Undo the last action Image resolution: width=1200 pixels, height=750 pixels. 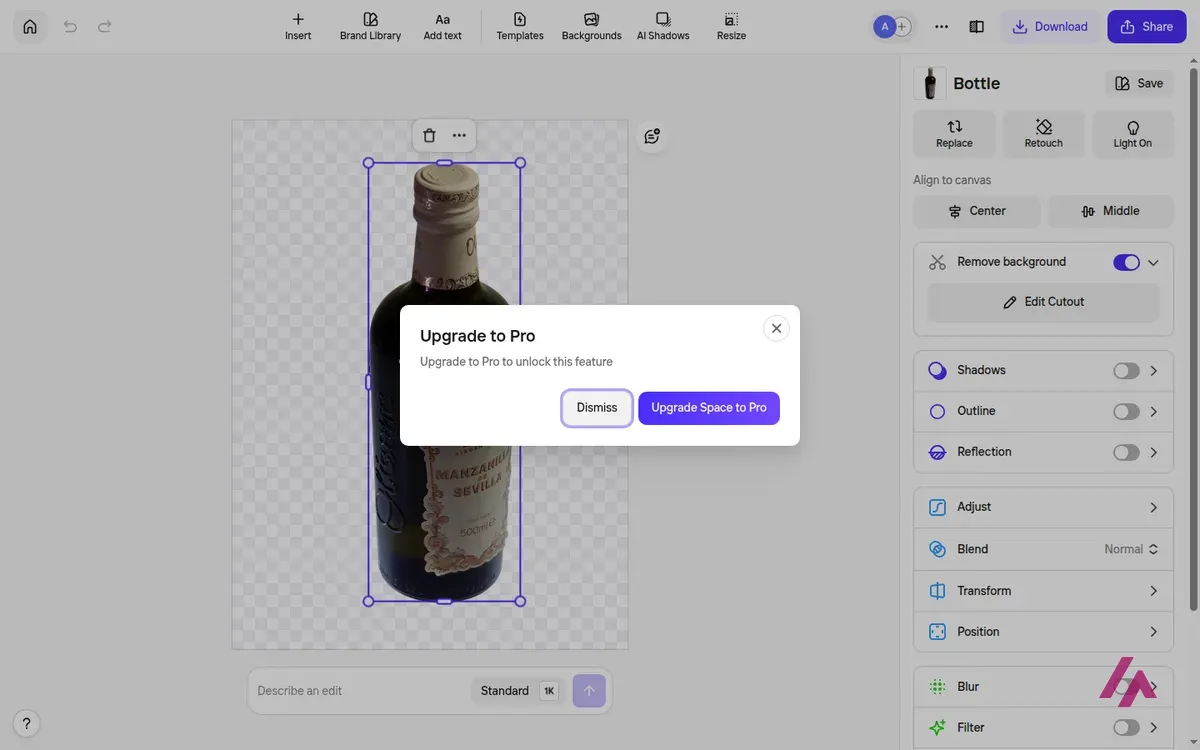(x=70, y=27)
